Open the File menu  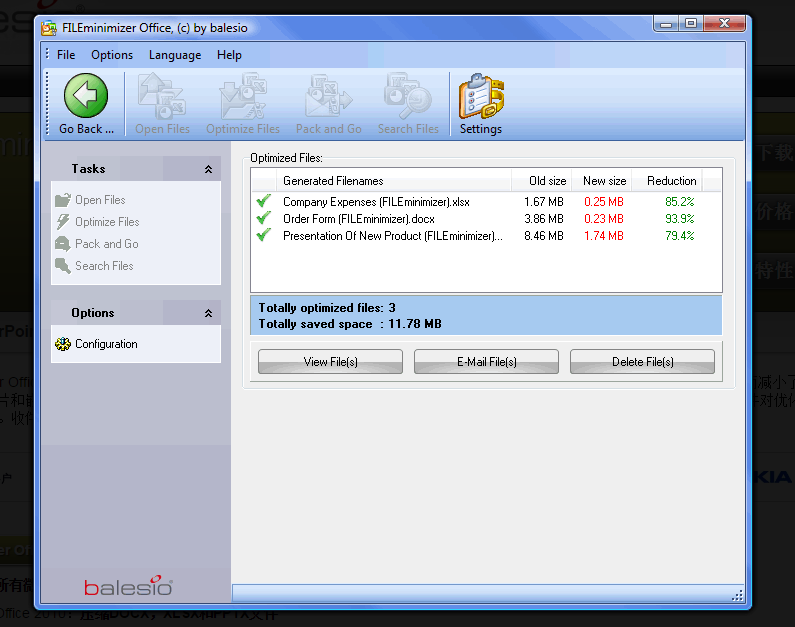click(66, 55)
